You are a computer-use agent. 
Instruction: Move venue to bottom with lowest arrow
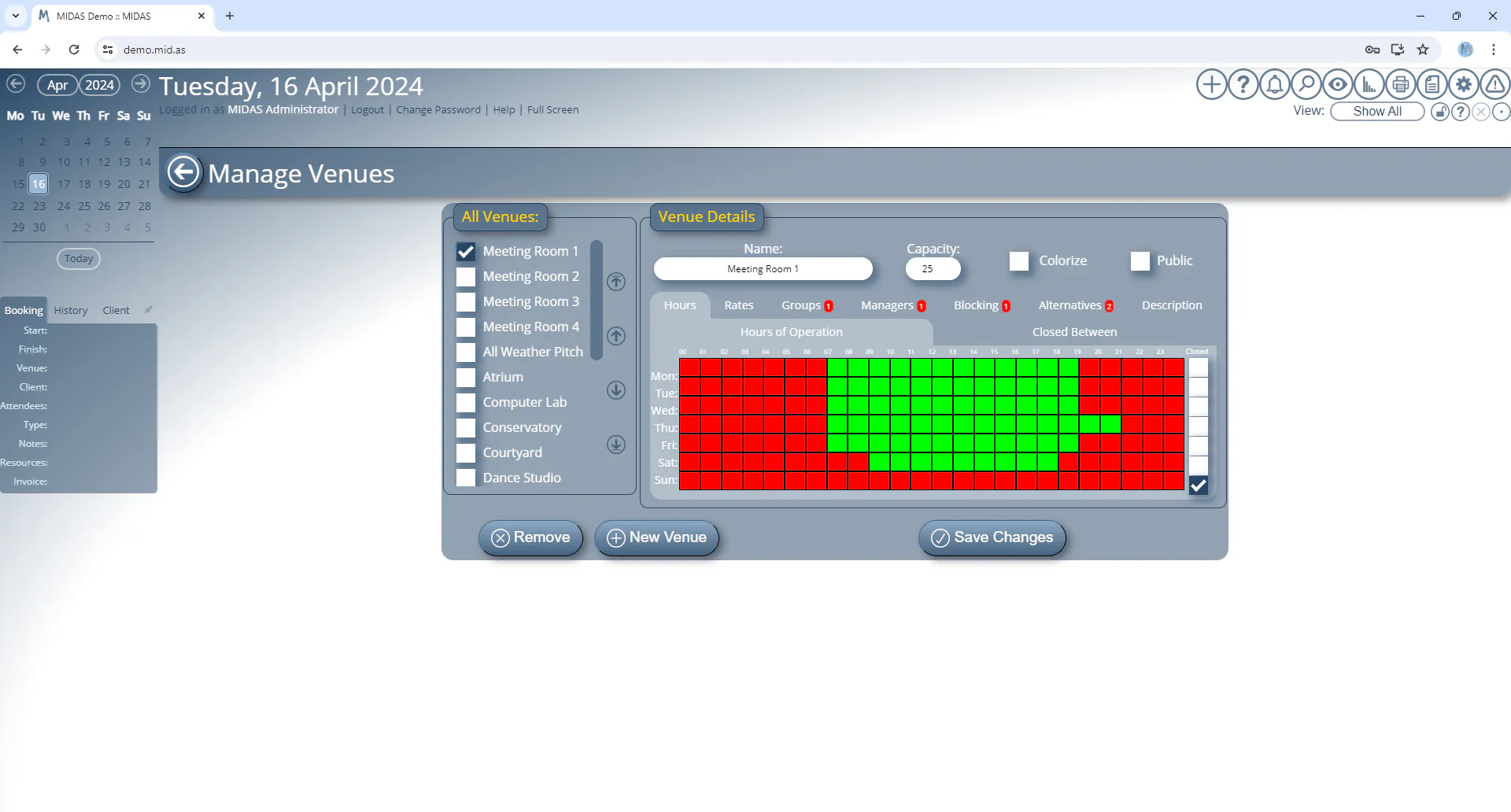point(616,445)
